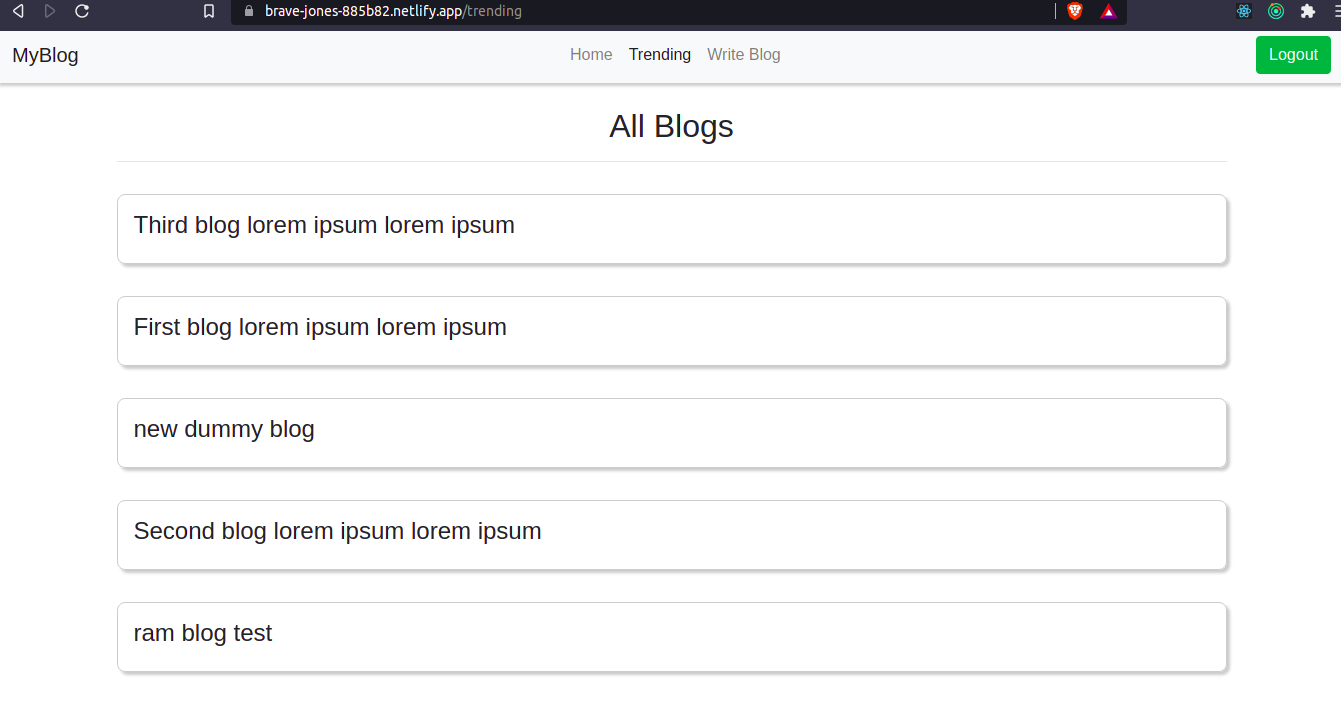This screenshot has width=1341, height=703.
Task: Bookmark this page with the bookmark icon
Action: pyautogui.click(x=208, y=11)
